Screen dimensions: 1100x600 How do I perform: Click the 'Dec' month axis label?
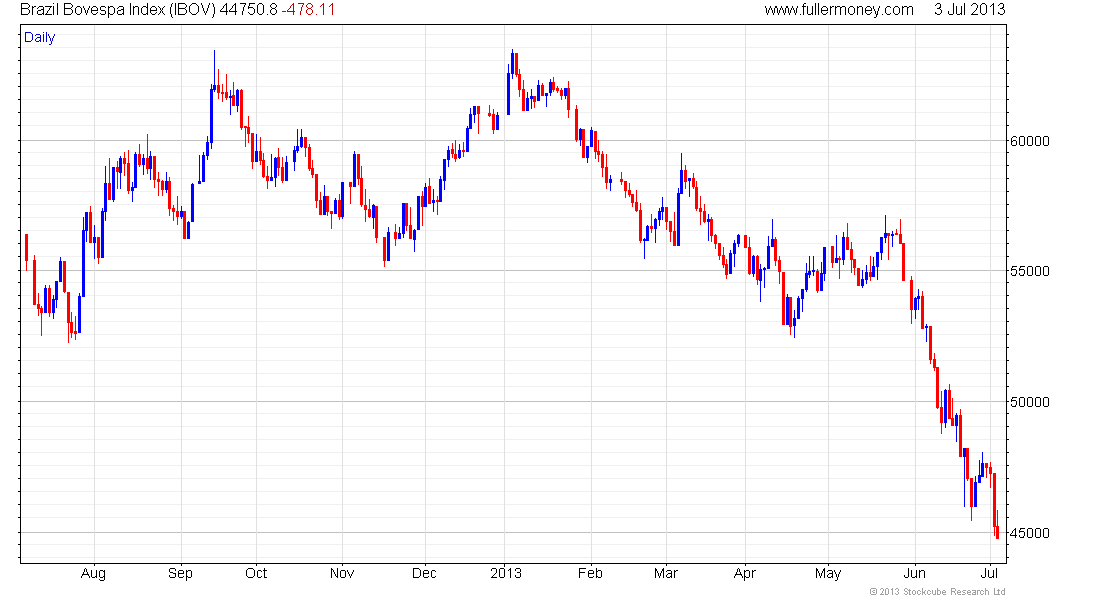pyautogui.click(x=424, y=573)
